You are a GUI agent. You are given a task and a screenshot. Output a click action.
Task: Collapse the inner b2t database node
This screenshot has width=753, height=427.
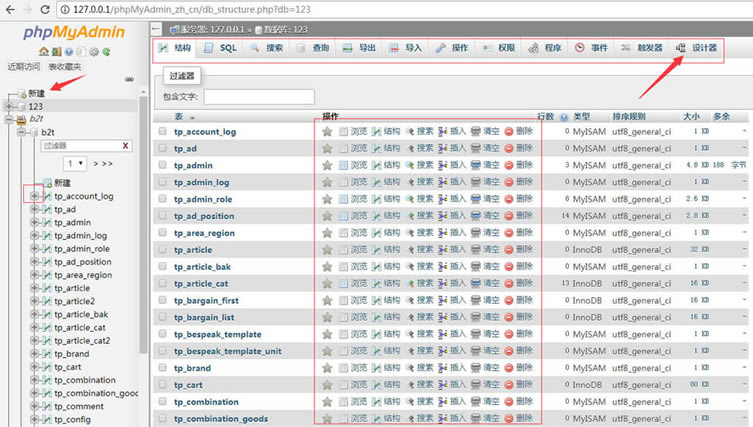click(x=22, y=132)
